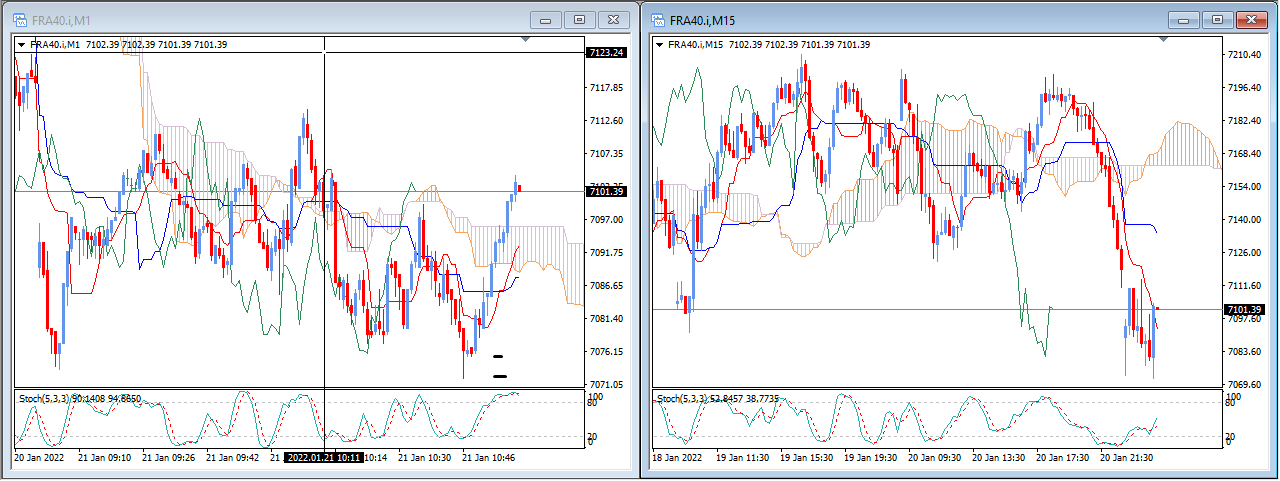The height and width of the screenshot is (481, 1280).
Task: Close the FRA40.i,M15 chart window
Action: [1251, 19]
